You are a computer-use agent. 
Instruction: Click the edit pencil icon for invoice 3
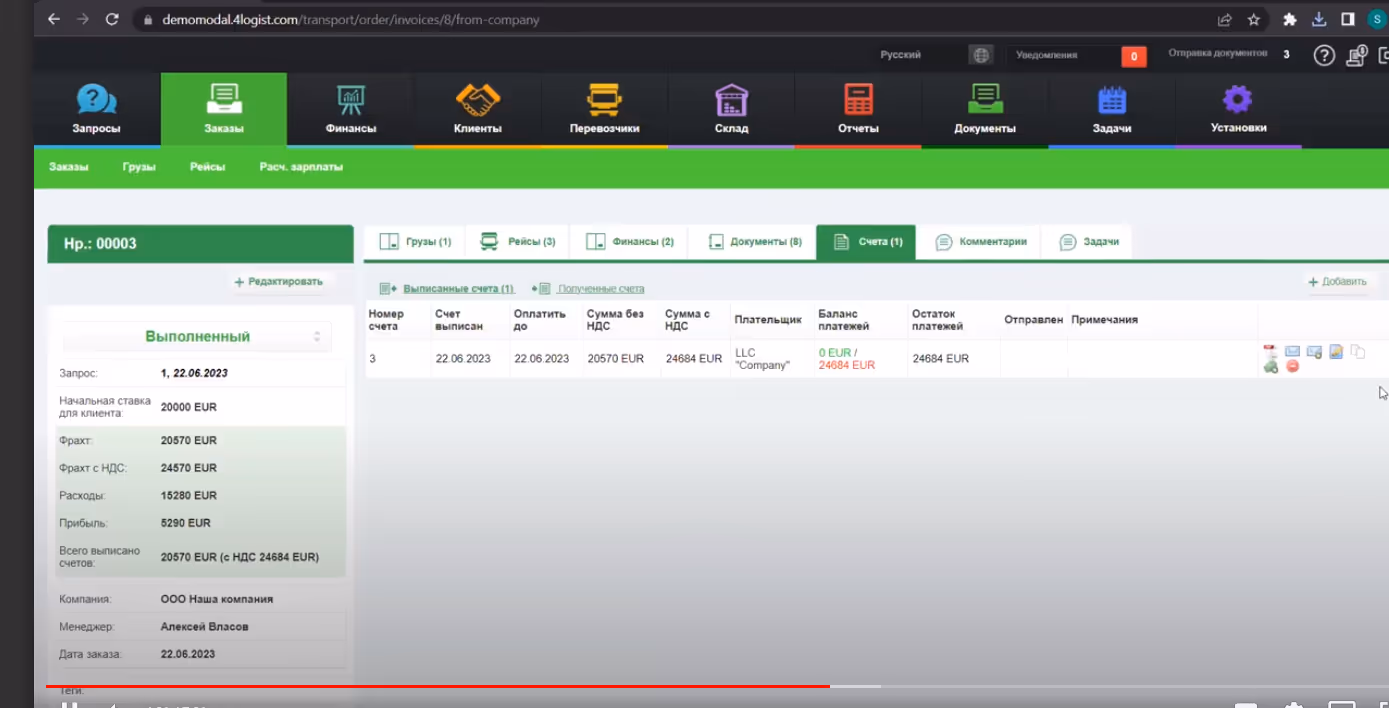click(x=1336, y=352)
